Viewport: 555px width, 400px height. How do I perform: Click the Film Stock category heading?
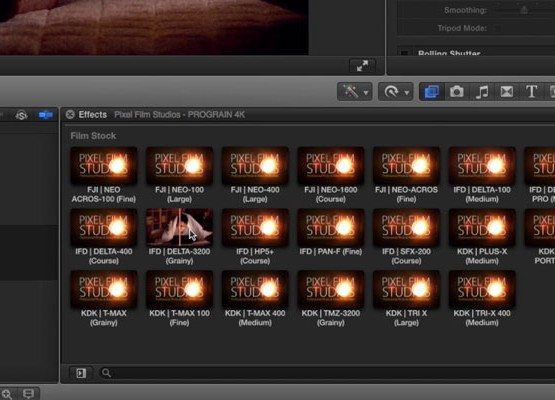(93, 136)
